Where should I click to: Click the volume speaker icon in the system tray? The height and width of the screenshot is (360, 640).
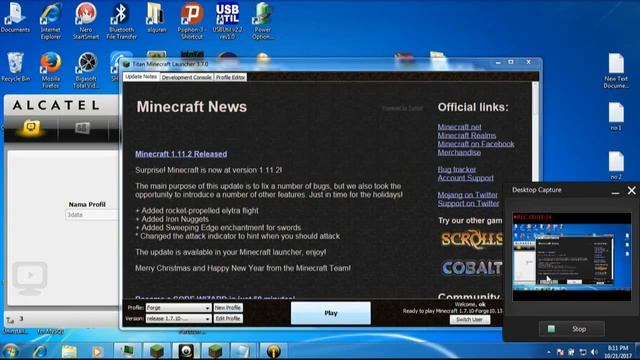point(594,352)
